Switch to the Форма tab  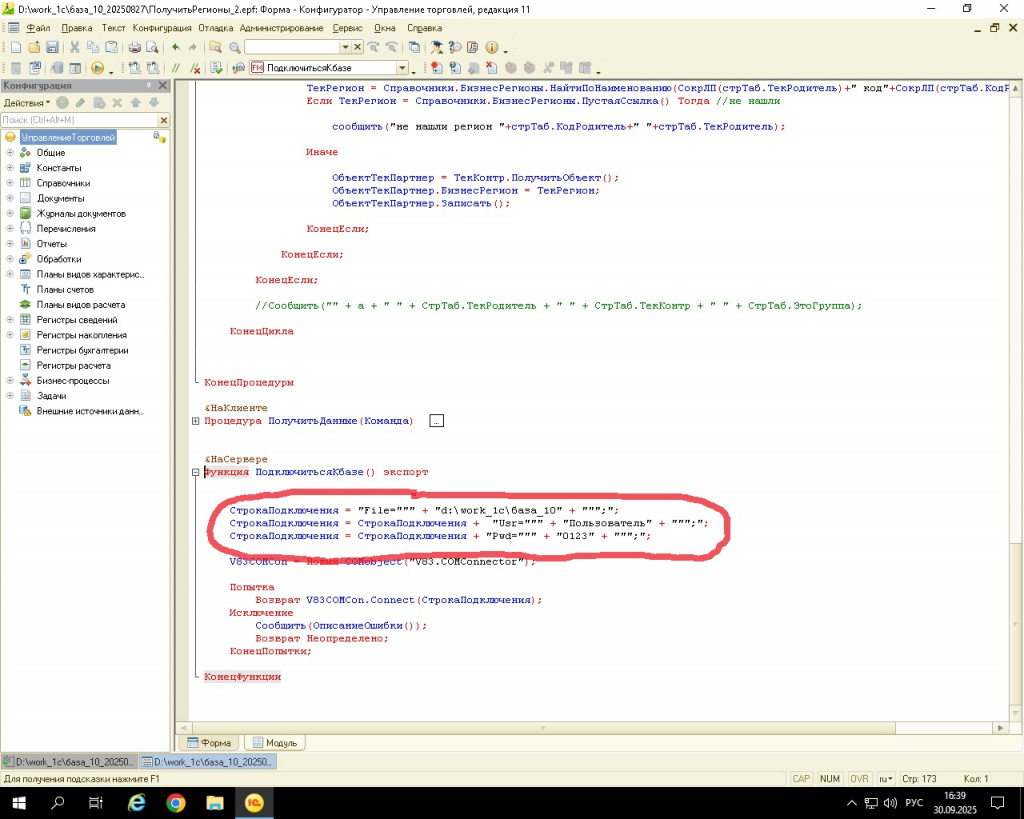pos(208,743)
